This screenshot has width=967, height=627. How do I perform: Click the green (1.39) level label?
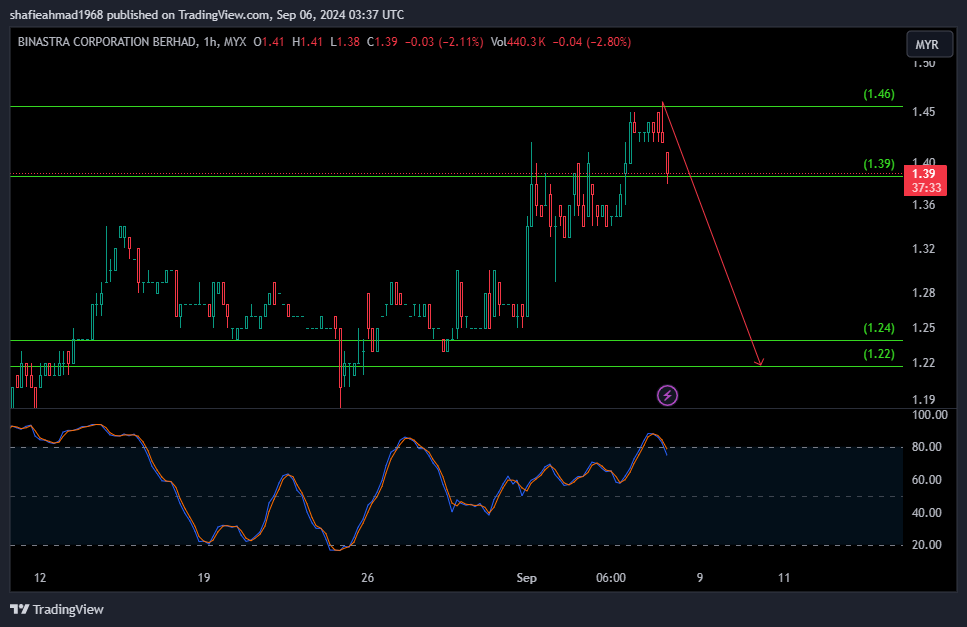click(x=879, y=163)
